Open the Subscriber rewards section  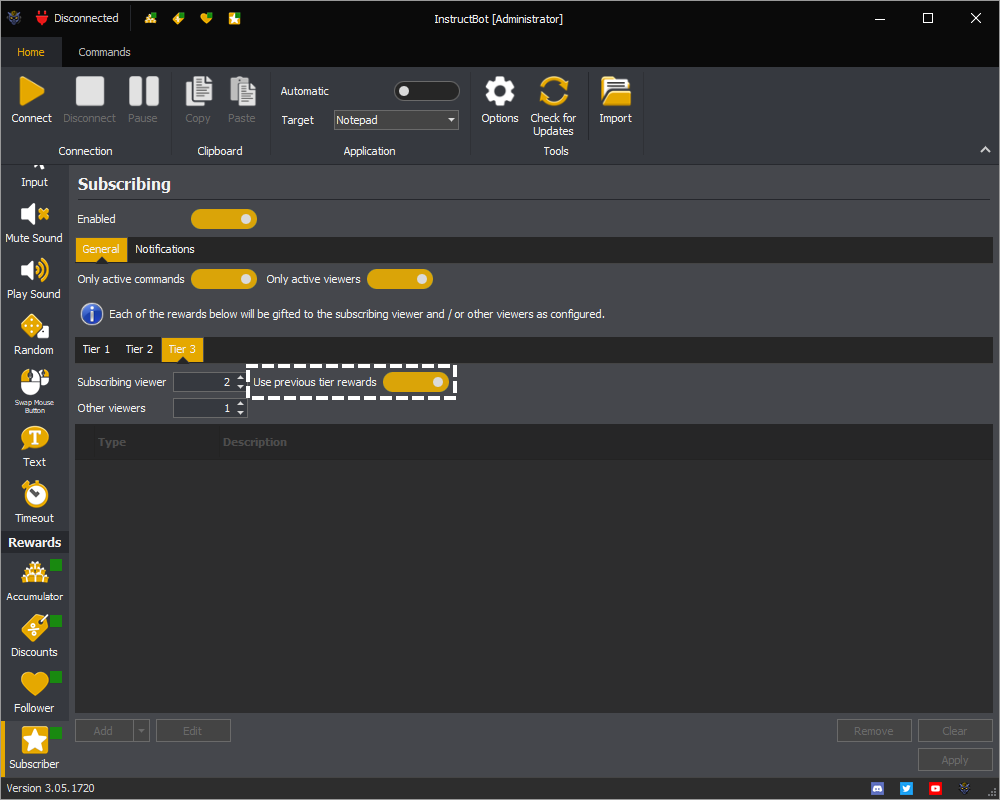[x=34, y=748]
